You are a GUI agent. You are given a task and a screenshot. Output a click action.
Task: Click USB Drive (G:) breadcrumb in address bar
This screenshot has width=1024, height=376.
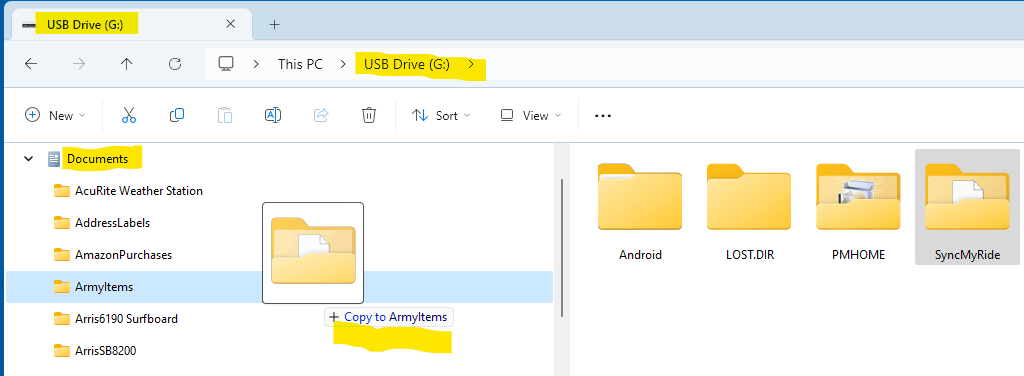pos(407,64)
